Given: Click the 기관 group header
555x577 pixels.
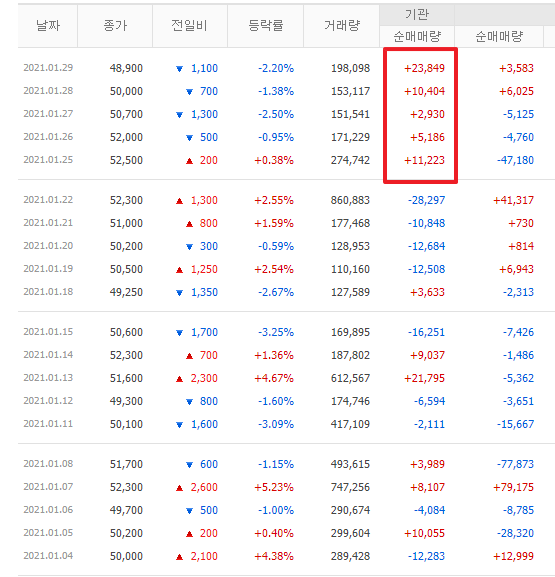Looking at the screenshot, I should pos(417,15).
